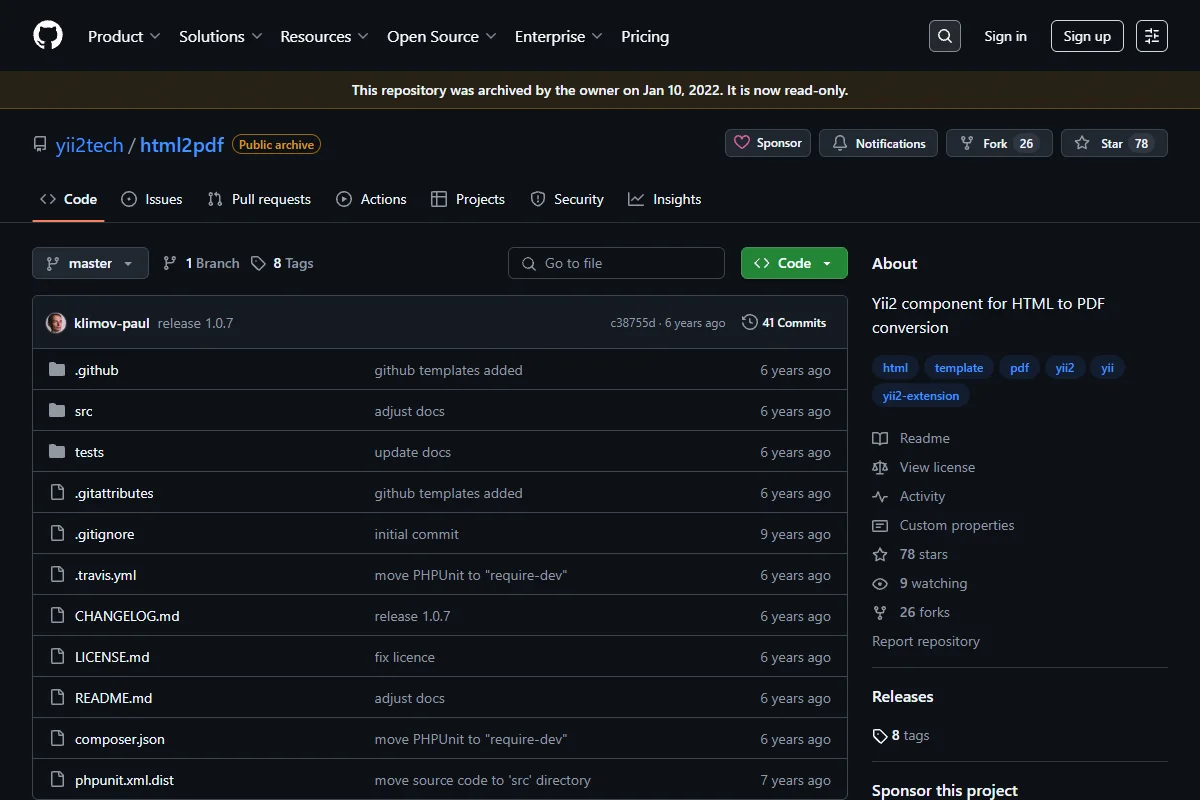Image resolution: width=1200 pixels, height=800 pixels.
Task: Switch to the Issues tab
Action: pos(152,199)
